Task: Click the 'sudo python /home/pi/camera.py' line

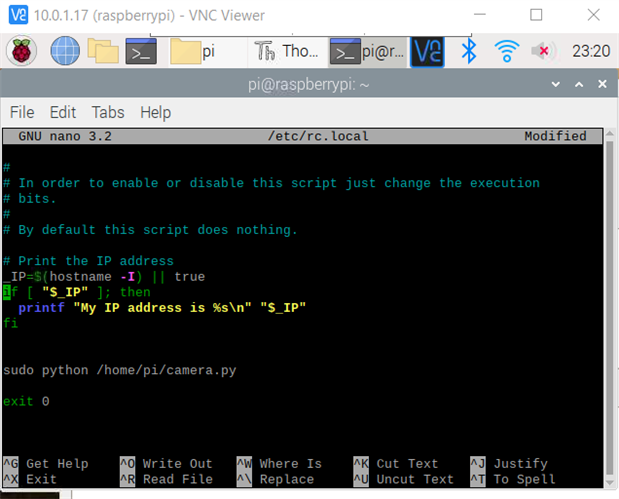Action: pos(120,370)
